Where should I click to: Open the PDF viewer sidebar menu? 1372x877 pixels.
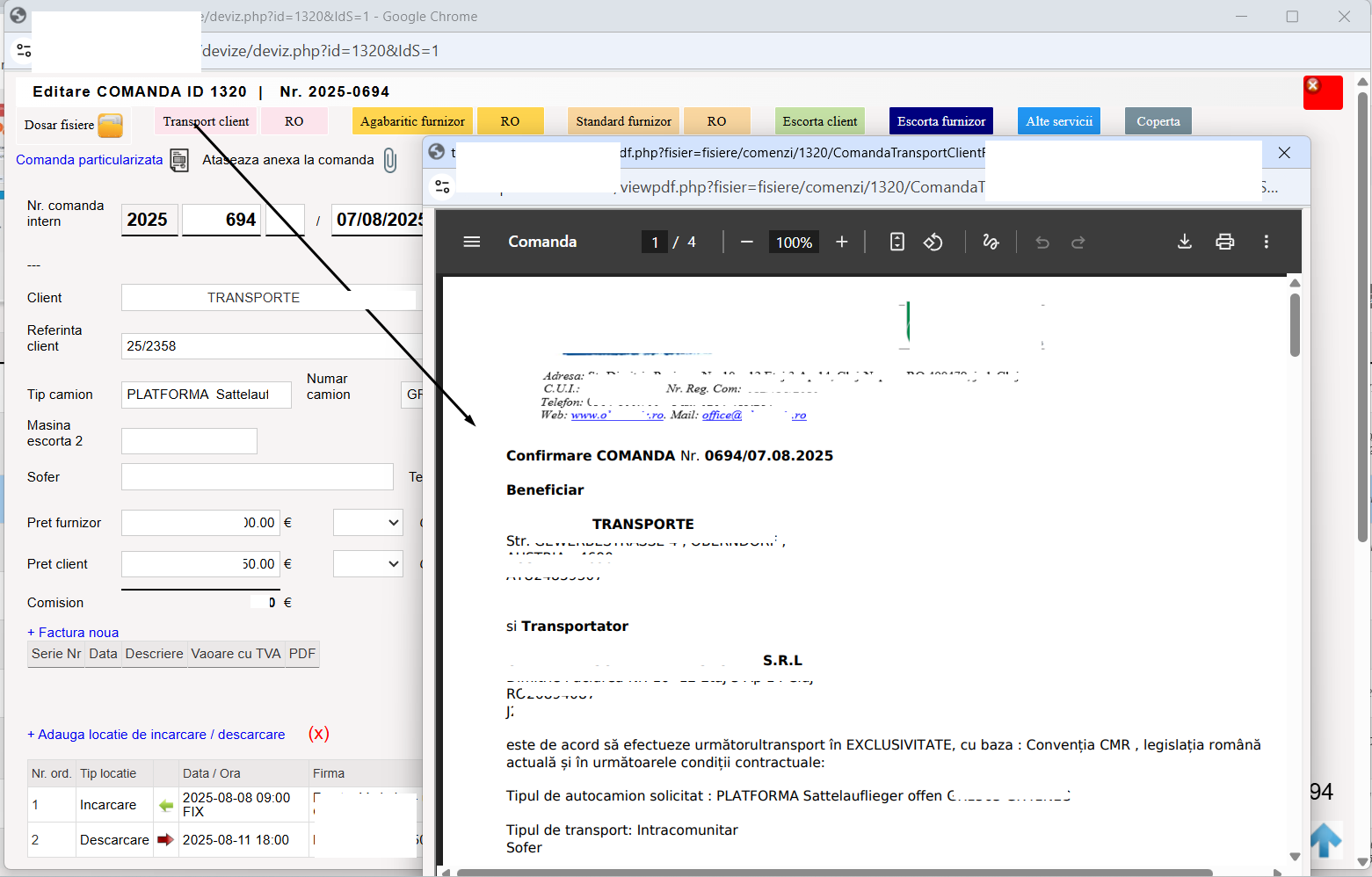tap(472, 242)
